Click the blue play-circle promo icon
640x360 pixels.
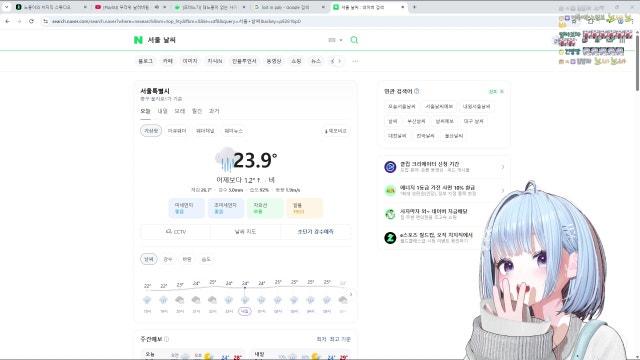[390, 167]
